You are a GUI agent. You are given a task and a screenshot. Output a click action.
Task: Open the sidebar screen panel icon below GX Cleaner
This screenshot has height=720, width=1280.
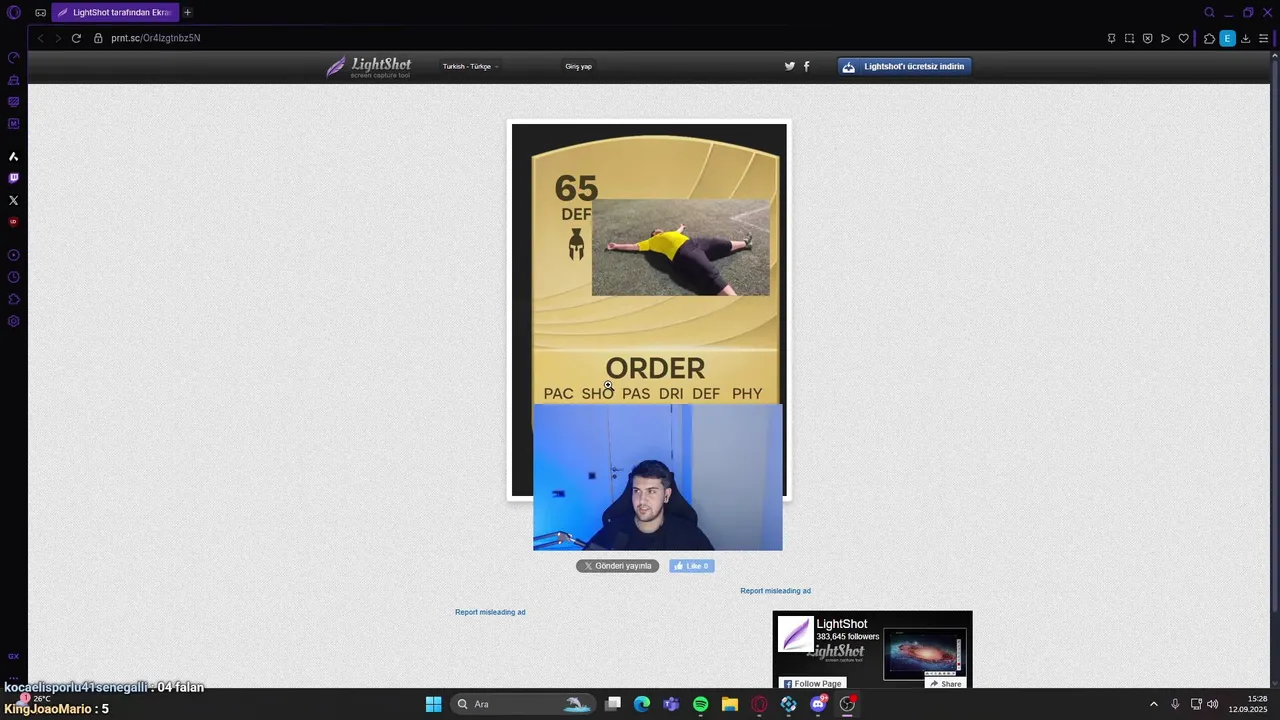pos(14,102)
